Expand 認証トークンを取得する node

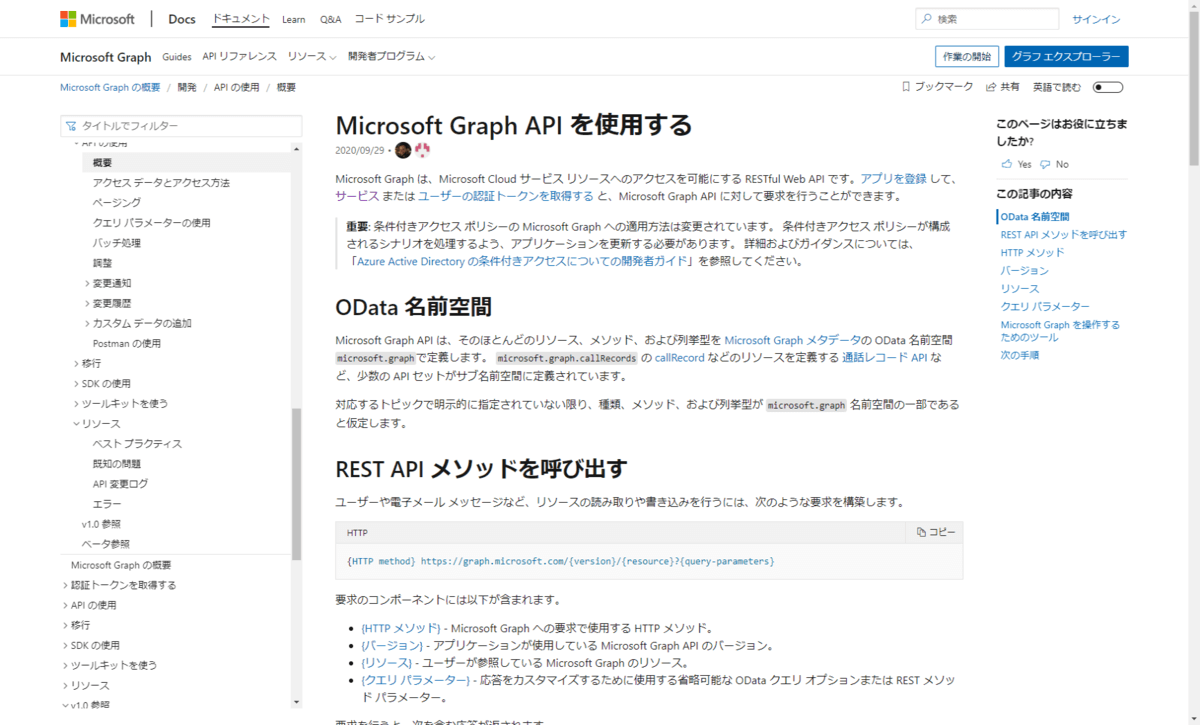66,585
